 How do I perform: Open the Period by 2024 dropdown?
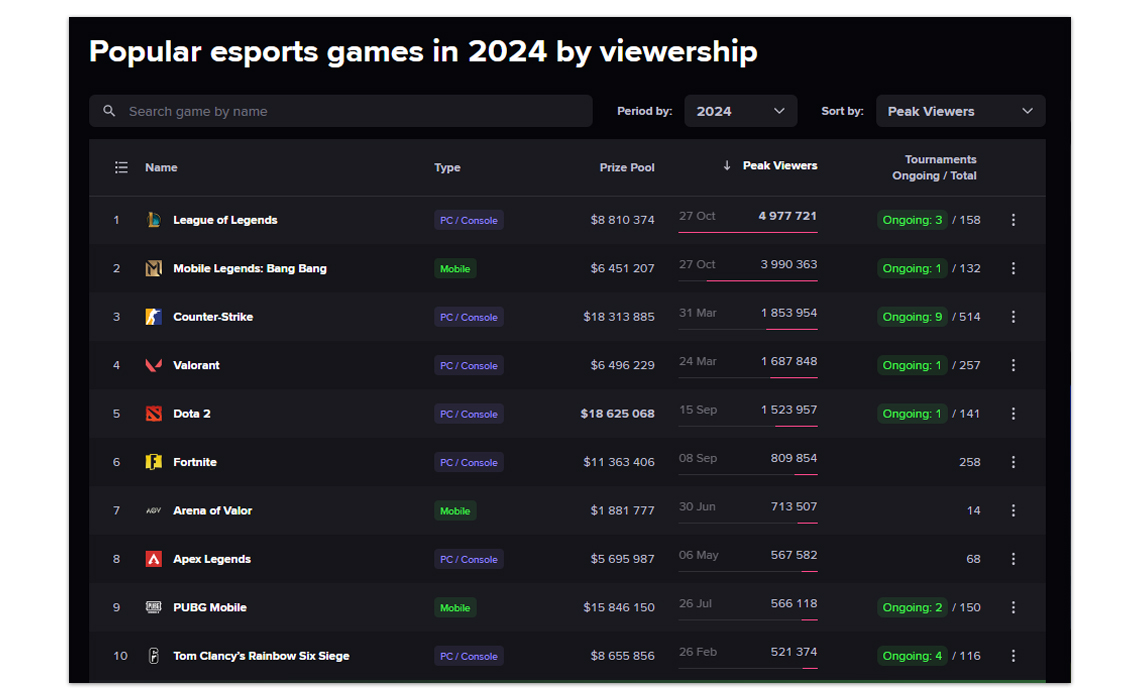pyautogui.click(x=740, y=111)
